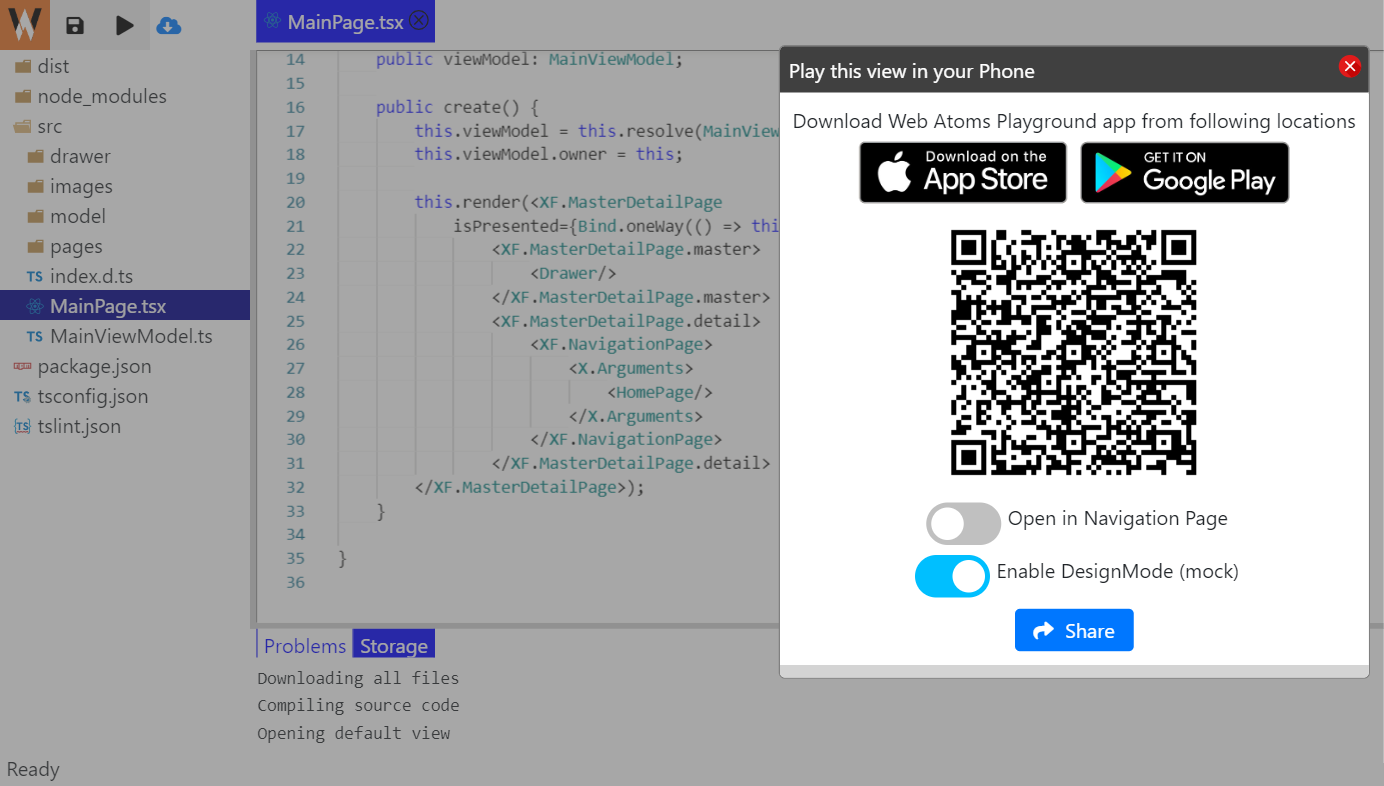Image resolution: width=1384 pixels, height=786 pixels.
Task: Open MainViewModel.ts from the file tree
Action: [130, 336]
